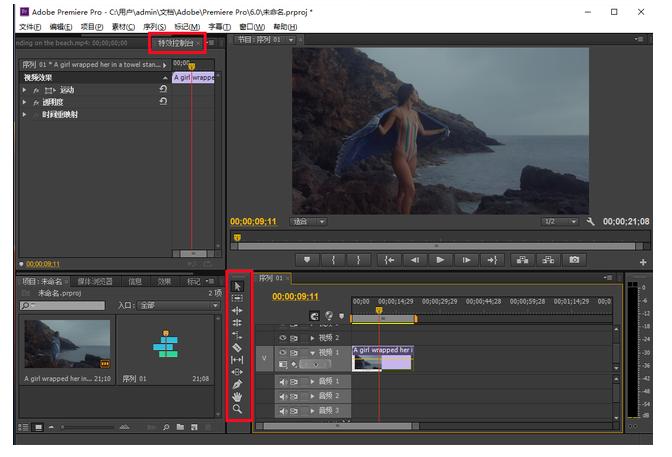Click the Export Frame camera icon
Image resolution: width=672 pixels, height=457 pixels.
(x=574, y=260)
